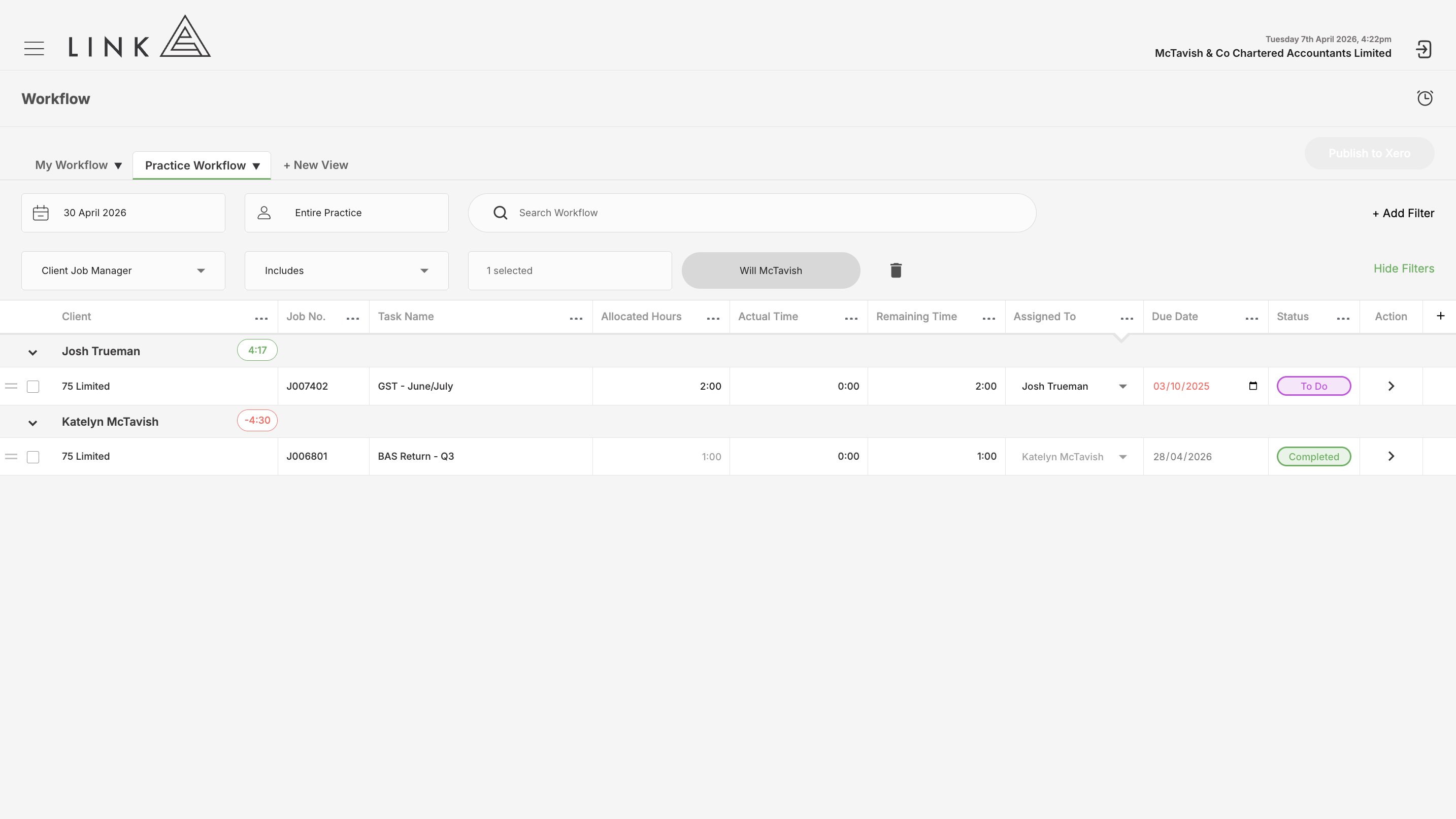Sort by the Task Name header
Image resolution: width=1456 pixels, height=819 pixels.
(x=406, y=317)
